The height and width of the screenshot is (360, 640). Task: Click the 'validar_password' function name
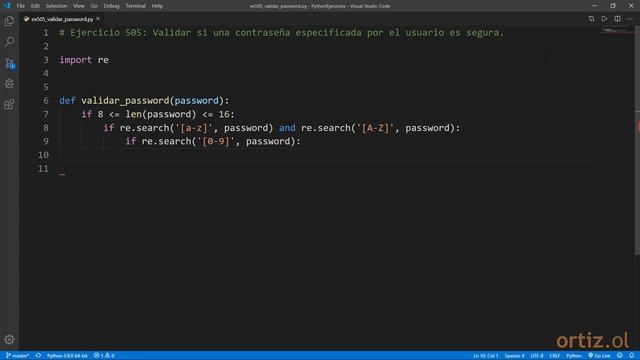[x=125, y=100]
